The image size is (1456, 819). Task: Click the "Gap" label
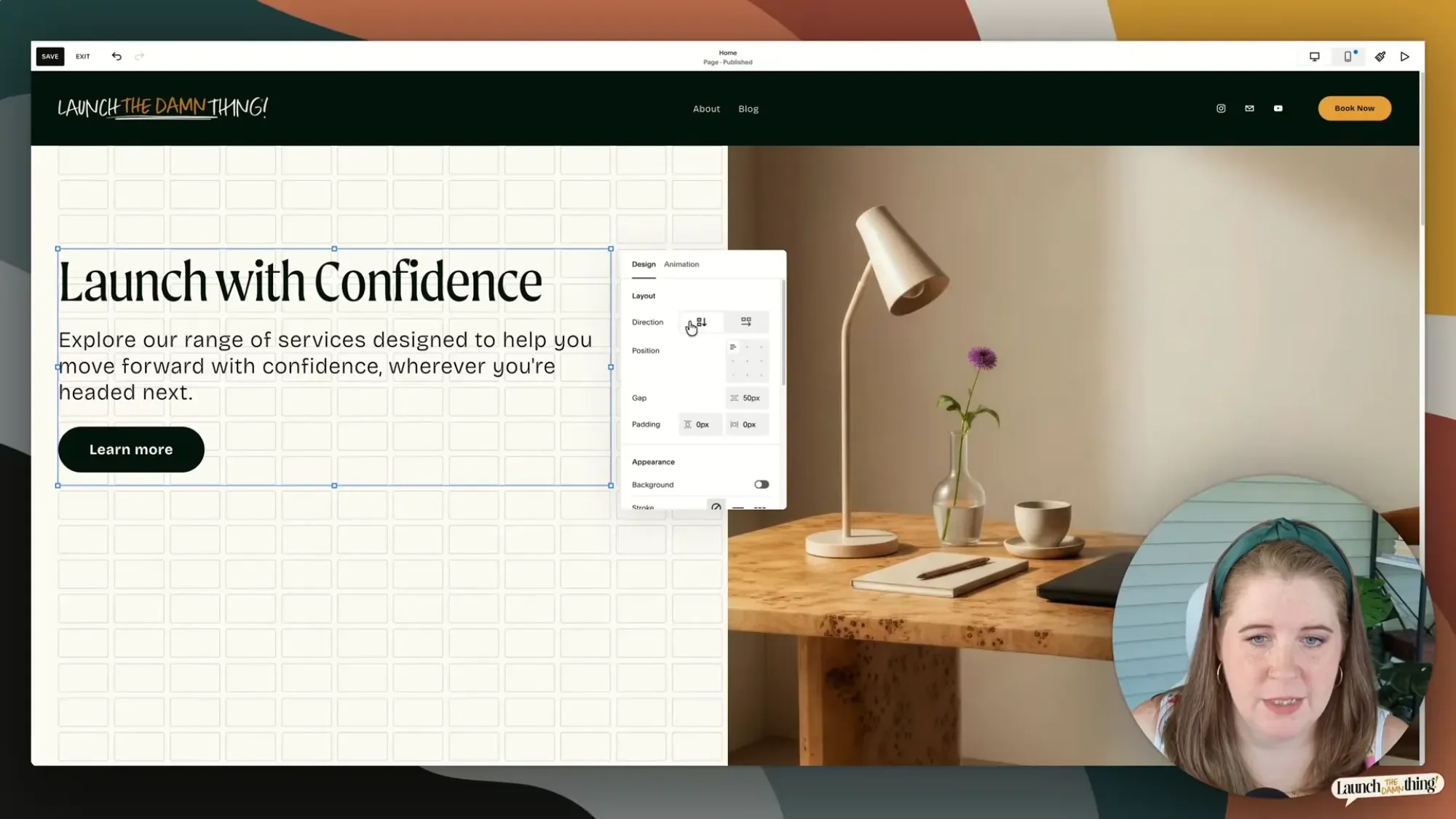639,398
